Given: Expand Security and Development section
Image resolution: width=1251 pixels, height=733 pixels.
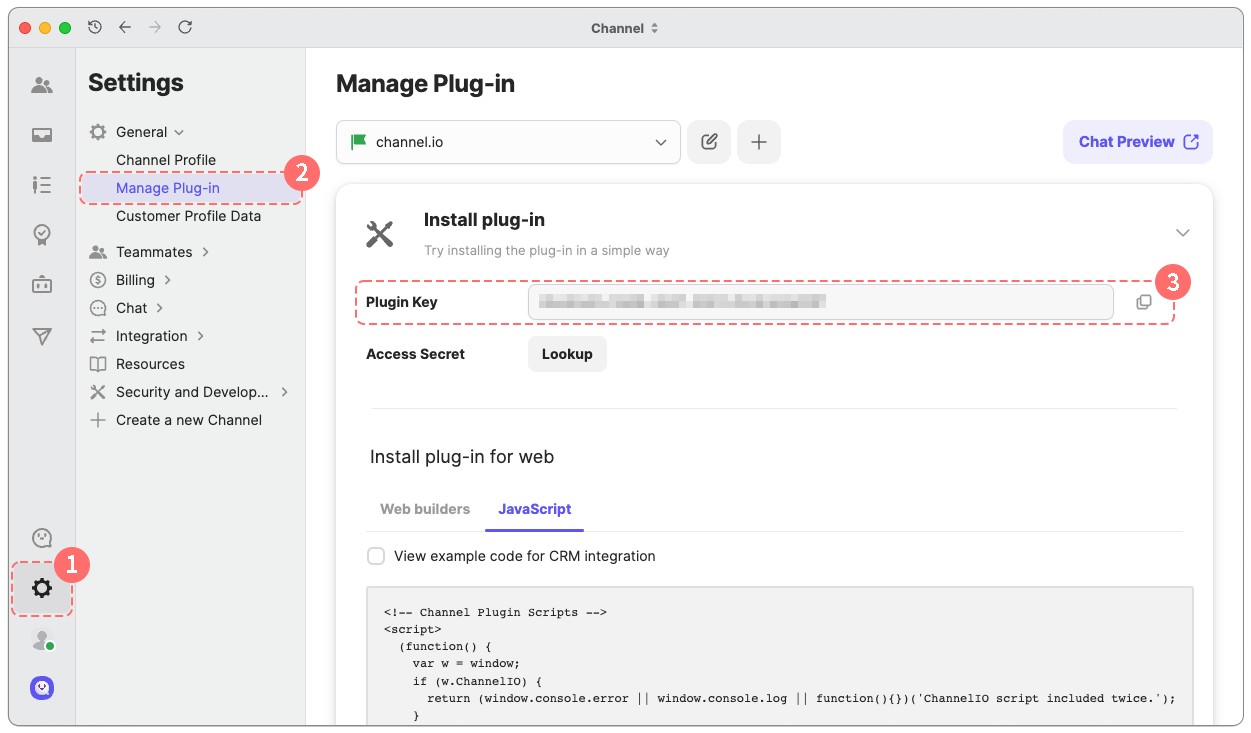Looking at the screenshot, I should (285, 392).
